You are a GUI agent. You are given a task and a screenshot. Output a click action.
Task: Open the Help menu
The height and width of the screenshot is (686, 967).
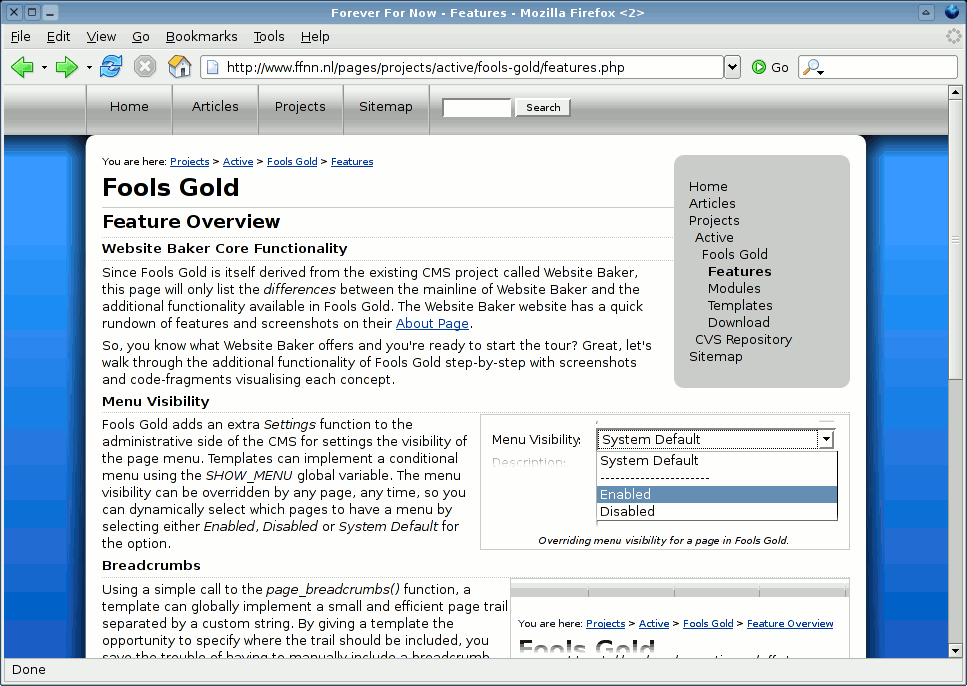click(315, 36)
